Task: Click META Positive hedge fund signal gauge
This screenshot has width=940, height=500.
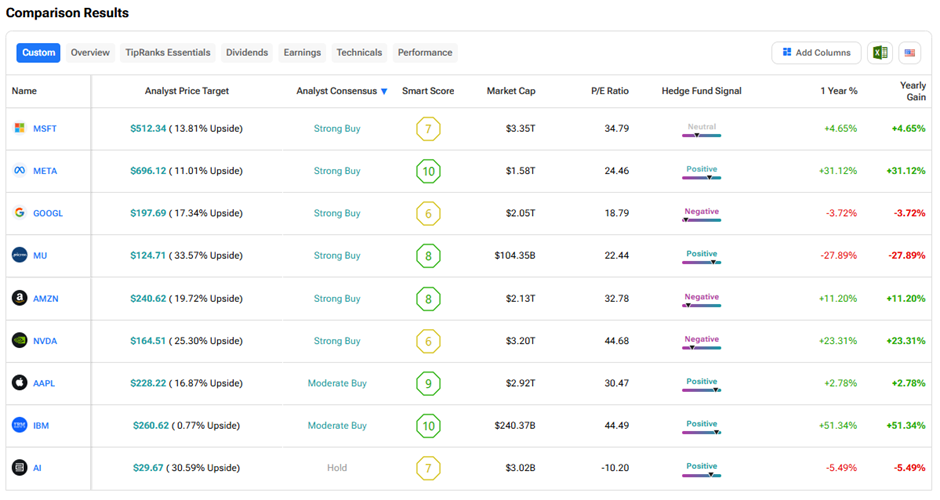Action: pyautogui.click(x=701, y=173)
